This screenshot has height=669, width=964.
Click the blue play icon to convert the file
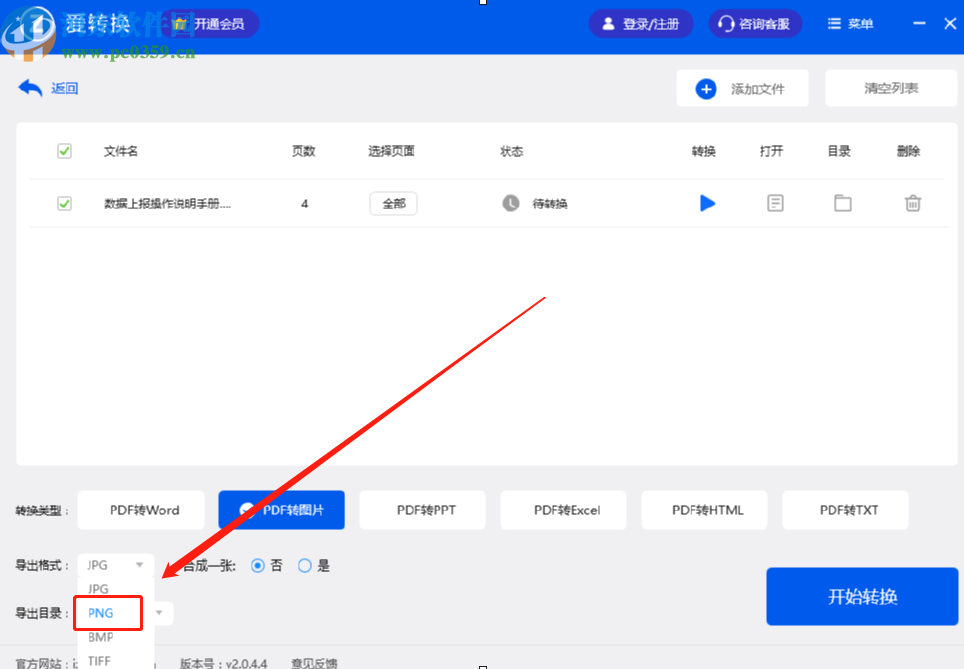pyautogui.click(x=707, y=203)
